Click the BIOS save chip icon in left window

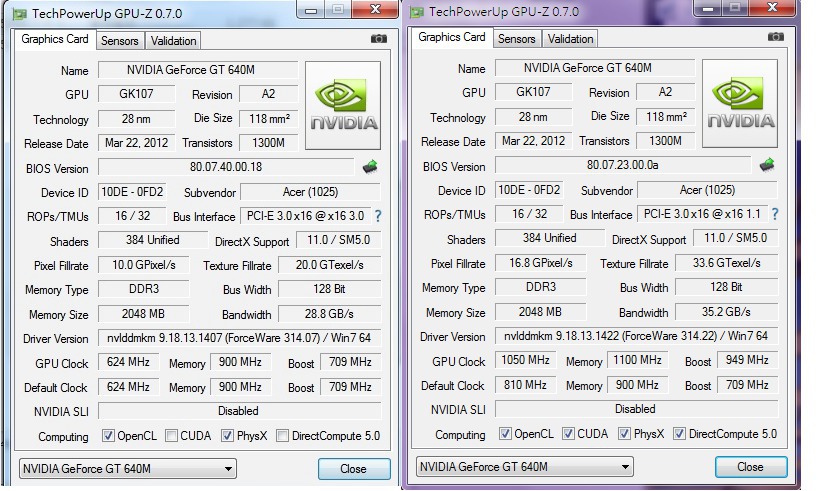click(x=370, y=167)
